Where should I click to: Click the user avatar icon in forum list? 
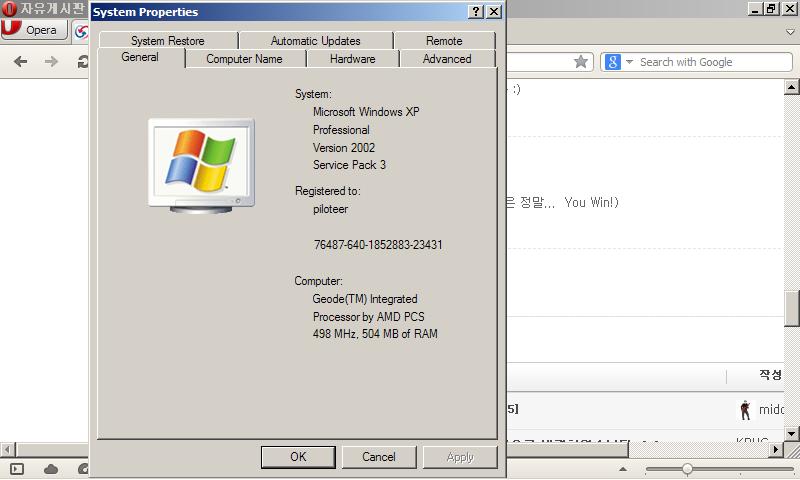click(745, 410)
